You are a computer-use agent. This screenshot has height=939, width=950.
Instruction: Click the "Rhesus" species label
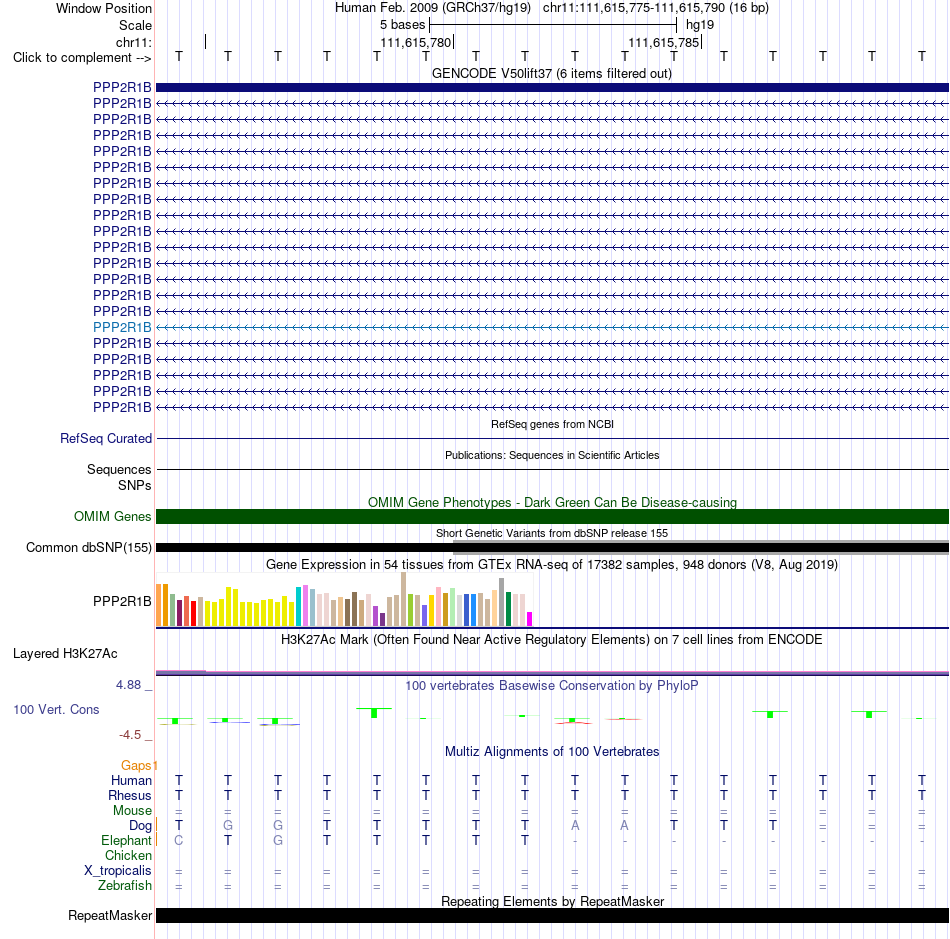130,795
